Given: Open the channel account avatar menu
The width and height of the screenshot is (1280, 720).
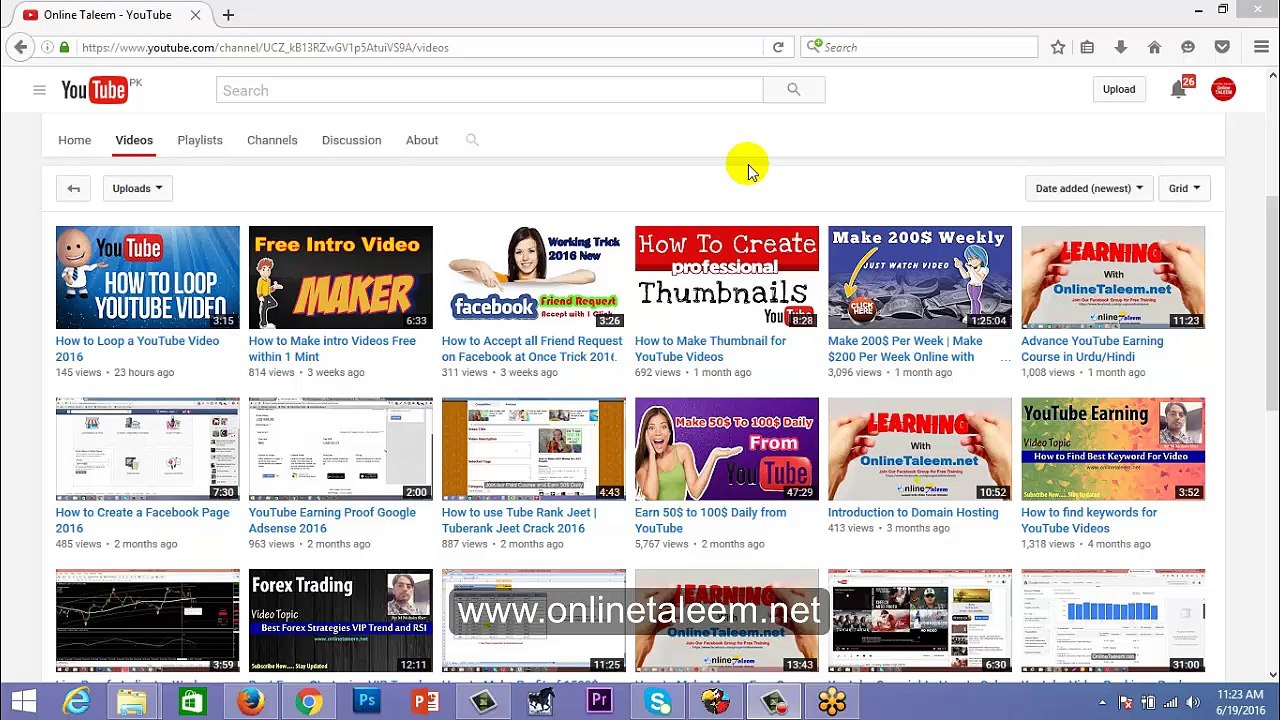Looking at the screenshot, I should coord(1223,90).
